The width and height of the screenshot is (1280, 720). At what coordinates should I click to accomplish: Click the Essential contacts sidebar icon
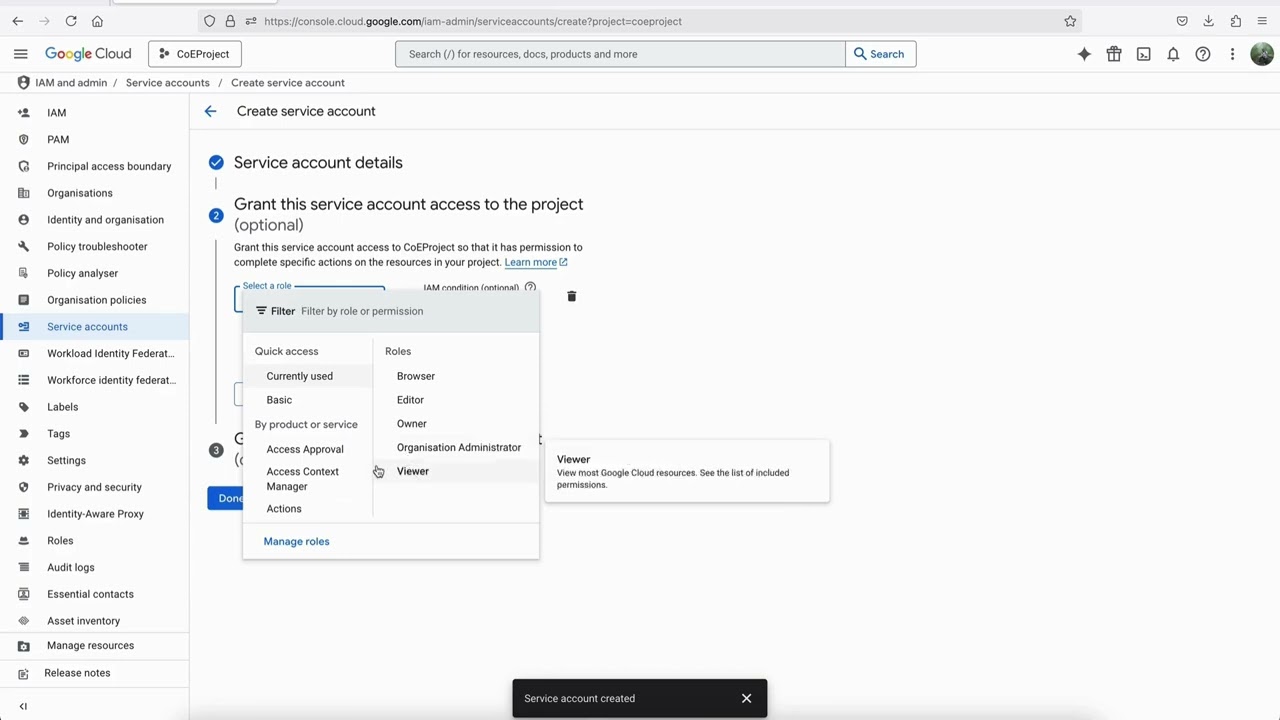click(24, 594)
